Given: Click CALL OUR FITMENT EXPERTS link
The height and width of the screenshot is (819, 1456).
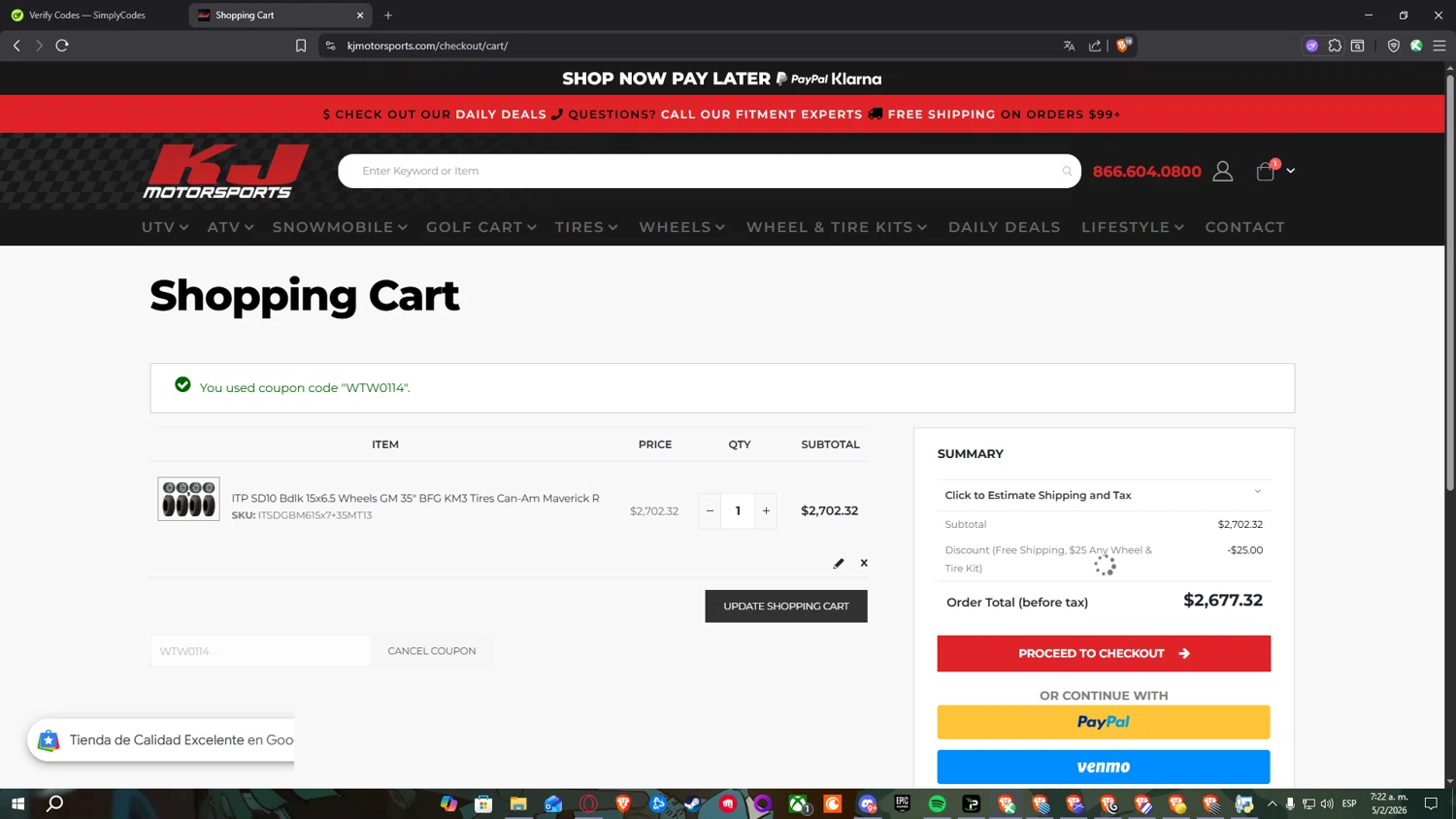Looking at the screenshot, I should tap(761, 115).
